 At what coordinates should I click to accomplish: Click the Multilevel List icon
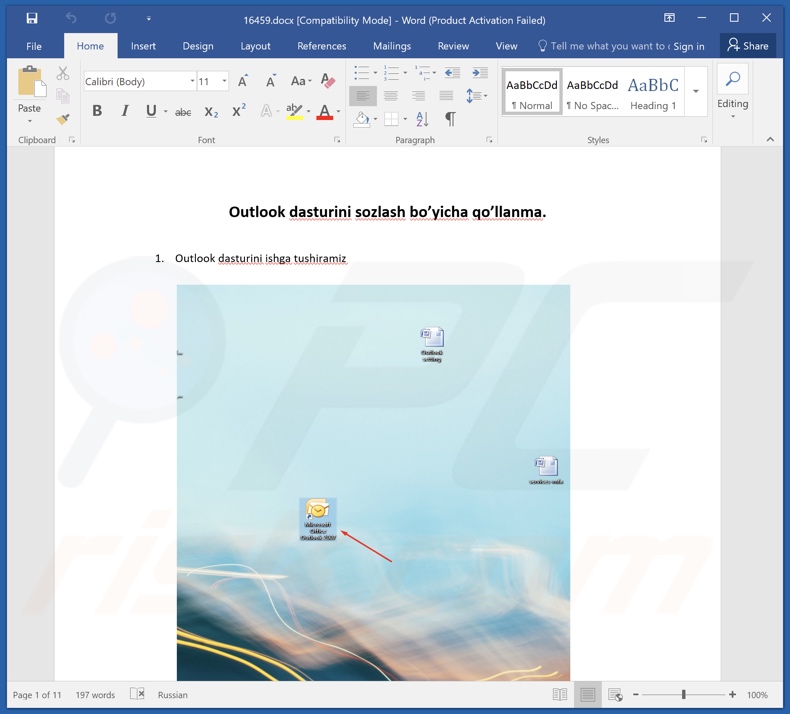[422, 73]
